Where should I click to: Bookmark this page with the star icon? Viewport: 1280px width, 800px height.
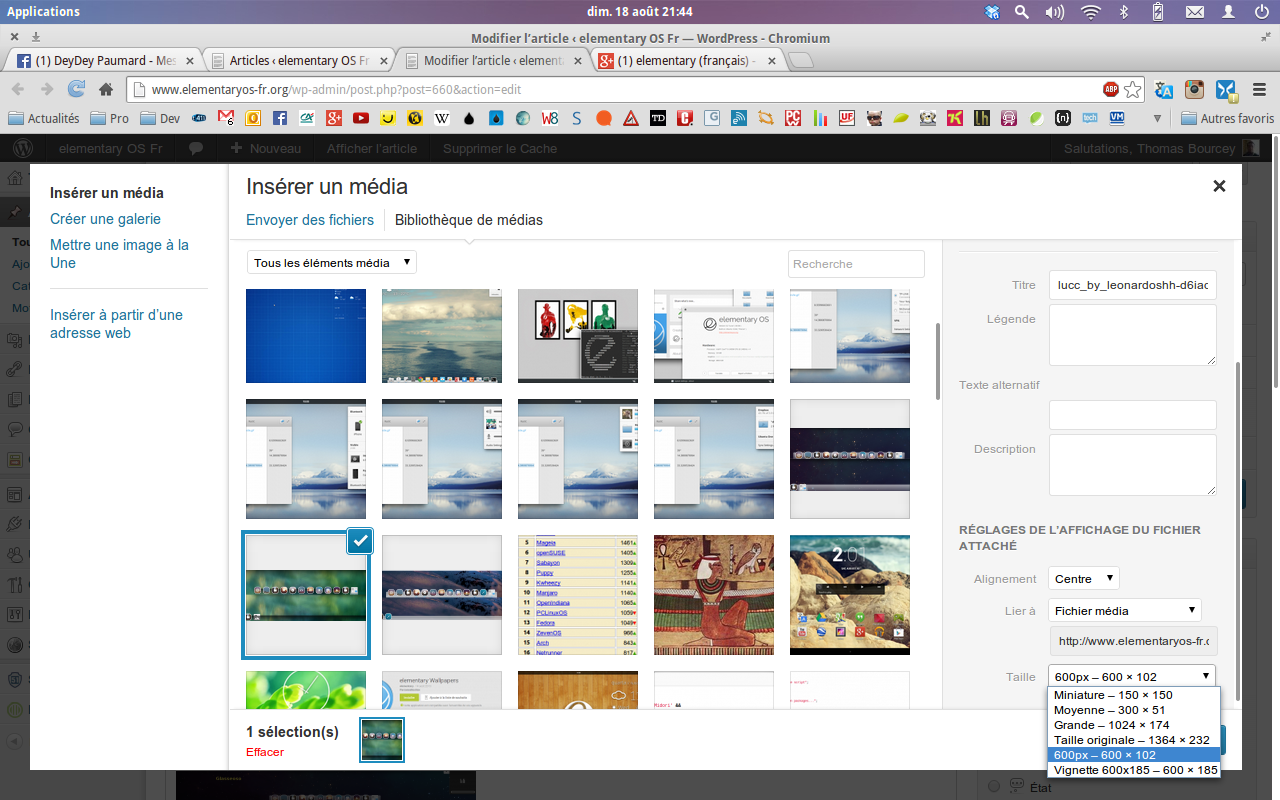(1132, 89)
